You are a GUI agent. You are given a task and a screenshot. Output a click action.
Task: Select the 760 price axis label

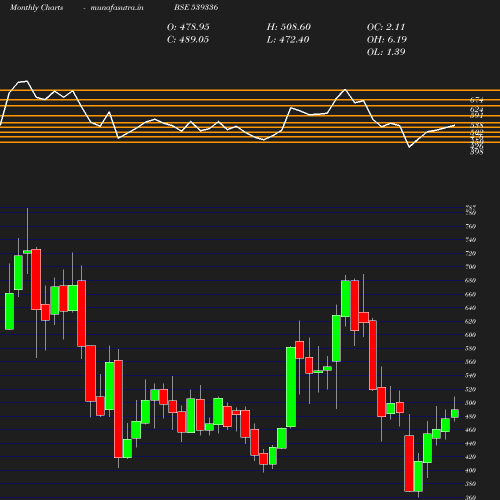(x=470, y=226)
